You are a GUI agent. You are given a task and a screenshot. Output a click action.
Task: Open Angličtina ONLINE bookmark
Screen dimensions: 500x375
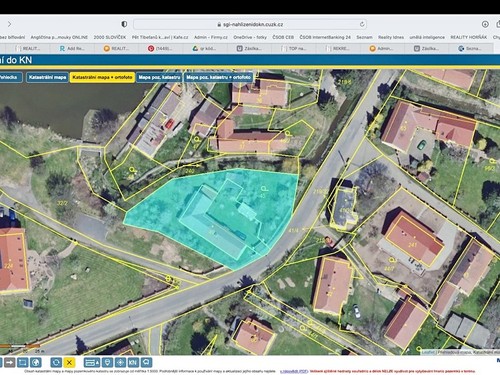point(59,37)
